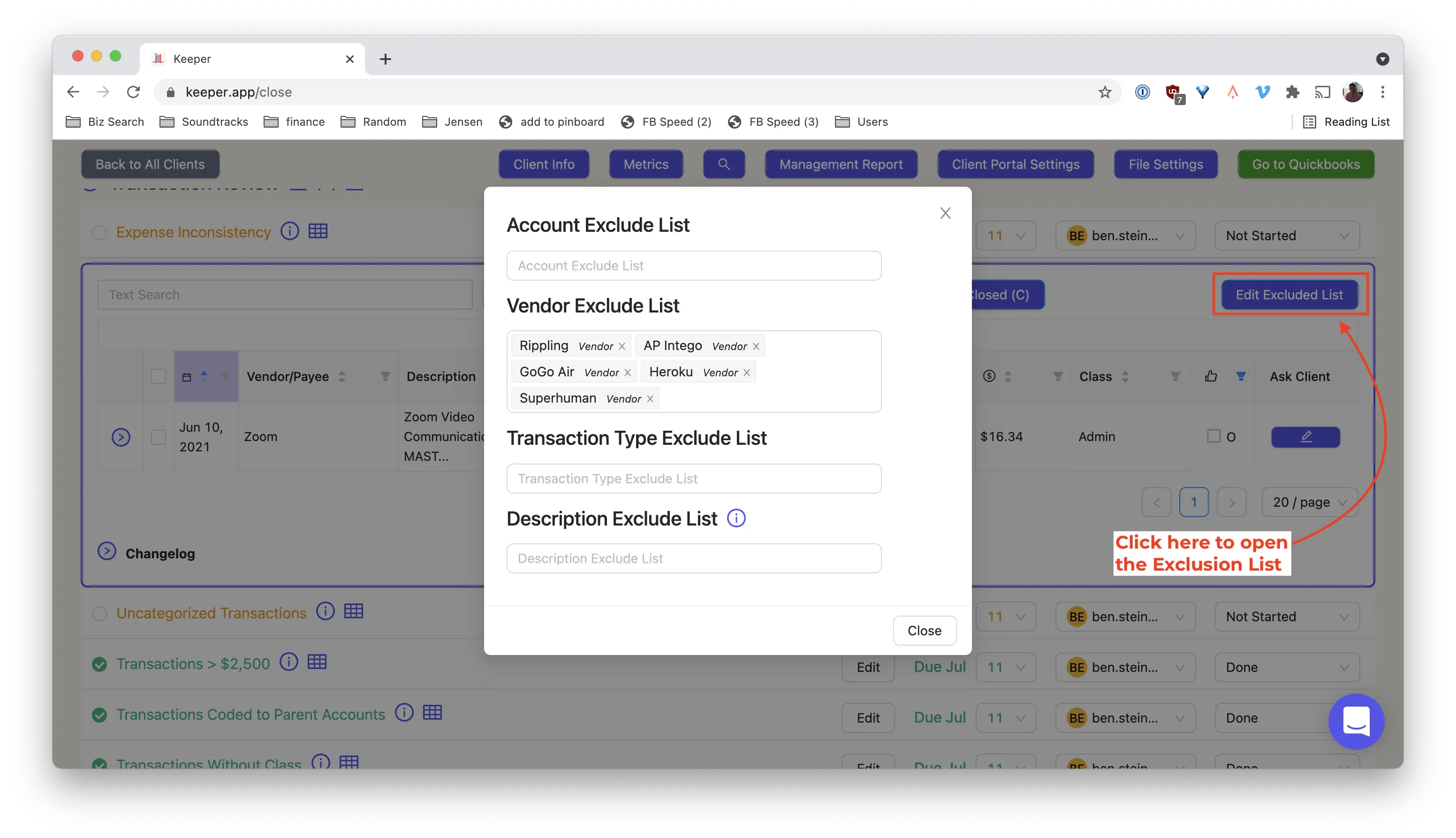The height and width of the screenshot is (838, 1456).
Task: Open the 20 / page dropdown
Action: tap(1309, 503)
